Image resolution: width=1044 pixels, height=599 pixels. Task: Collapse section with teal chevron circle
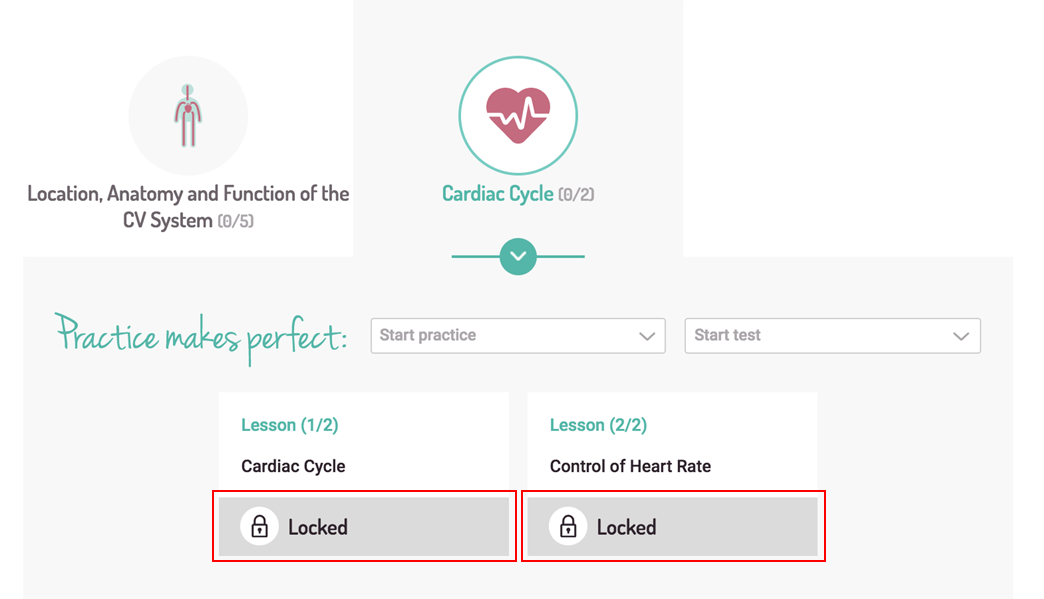518,256
